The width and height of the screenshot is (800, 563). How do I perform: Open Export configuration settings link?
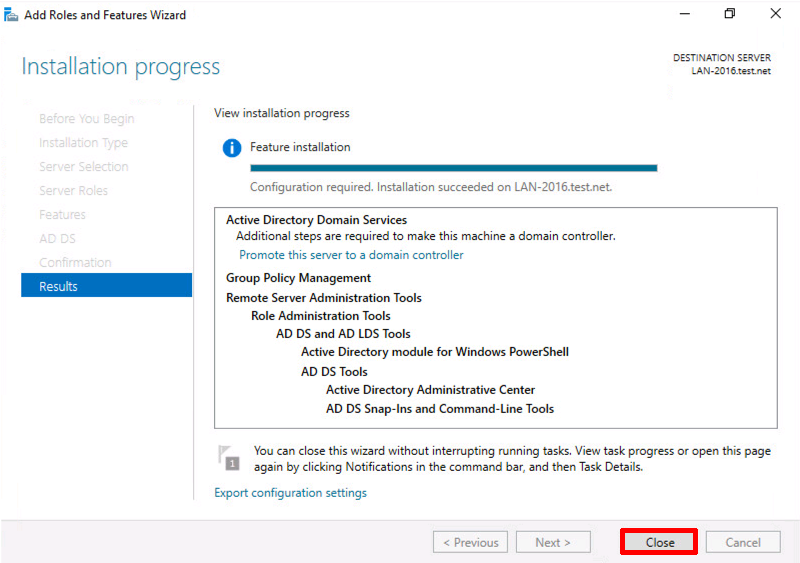click(x=290, y=493)
